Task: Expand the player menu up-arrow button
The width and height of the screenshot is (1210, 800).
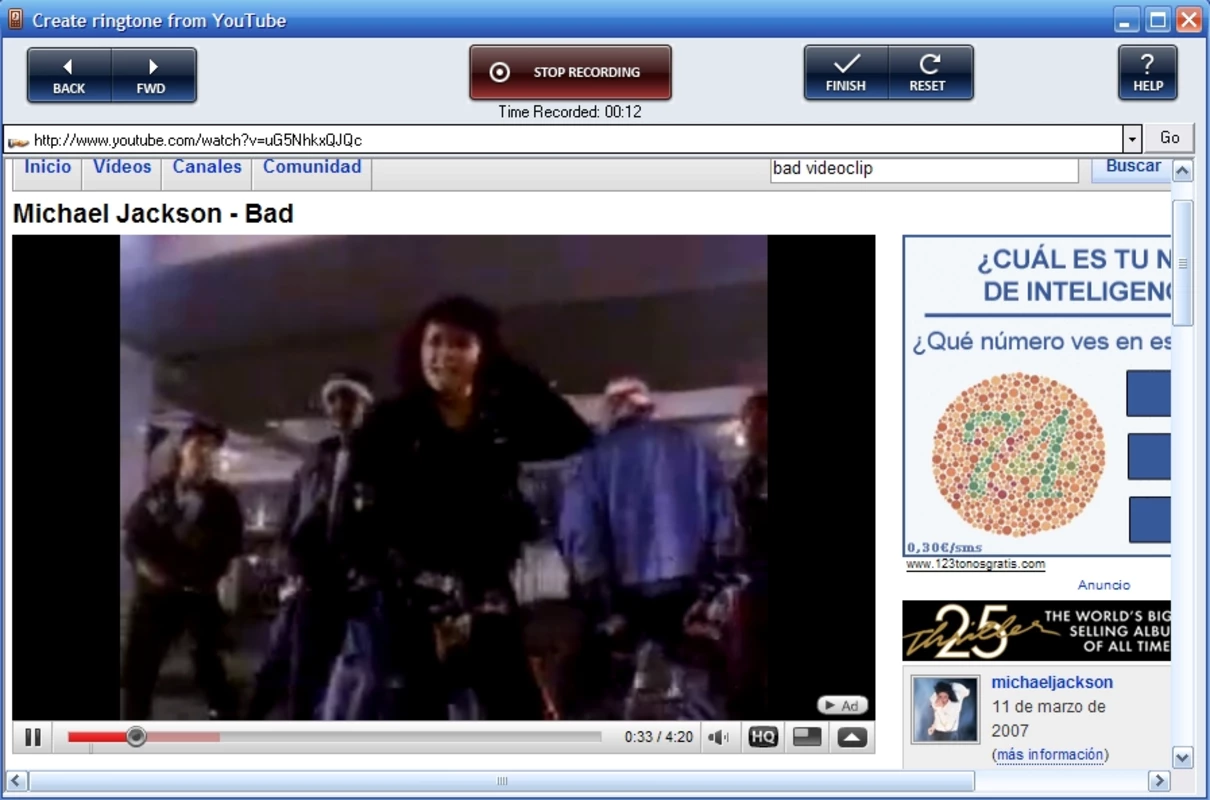Action: (x=852, y=737)
